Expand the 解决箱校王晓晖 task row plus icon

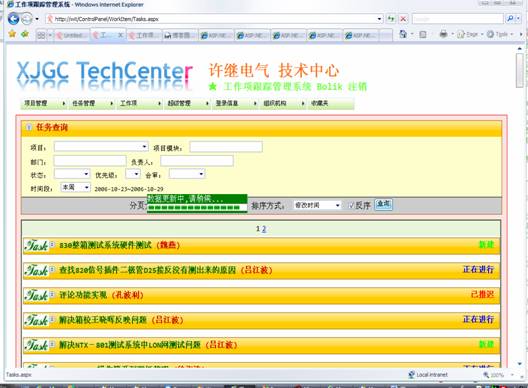click(53, 319)
